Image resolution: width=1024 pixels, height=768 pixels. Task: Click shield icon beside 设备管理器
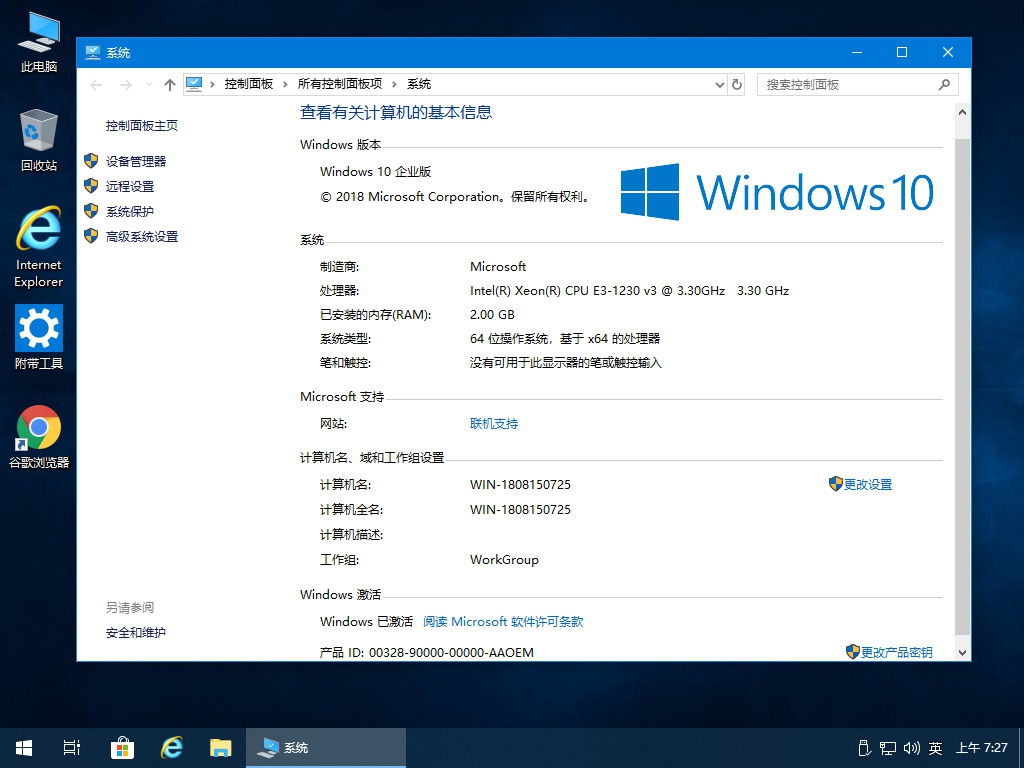pos(91,161)
